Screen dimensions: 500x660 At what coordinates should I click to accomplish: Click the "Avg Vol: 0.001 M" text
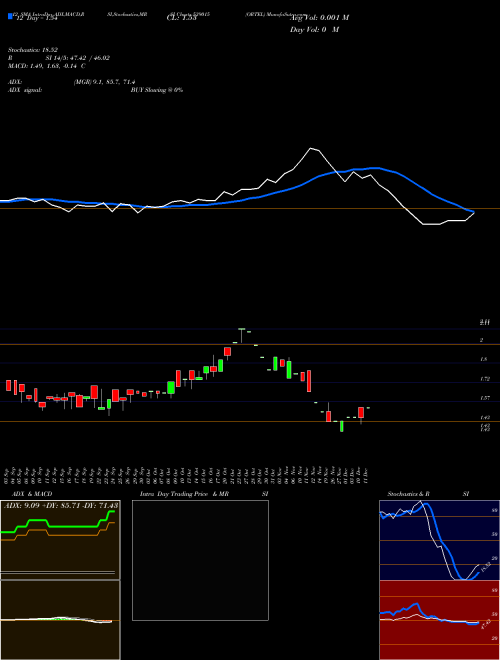320,18
